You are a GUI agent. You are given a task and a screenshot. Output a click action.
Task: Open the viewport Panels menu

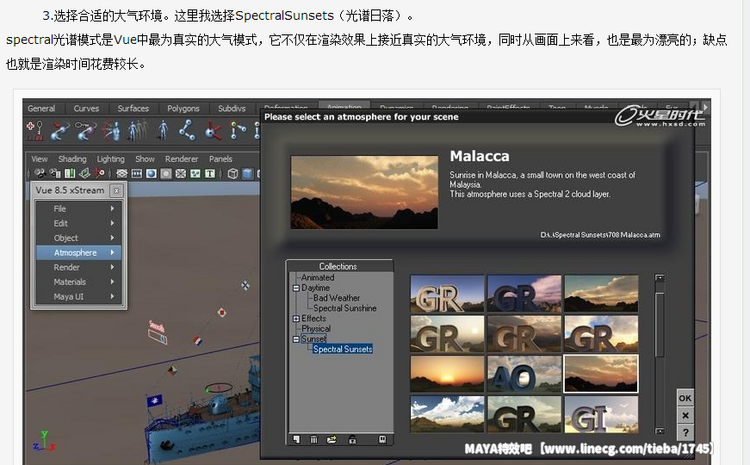[221, 159]
